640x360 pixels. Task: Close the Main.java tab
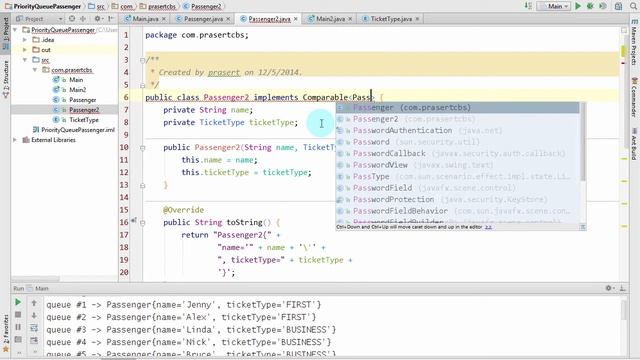coord(164,19)
